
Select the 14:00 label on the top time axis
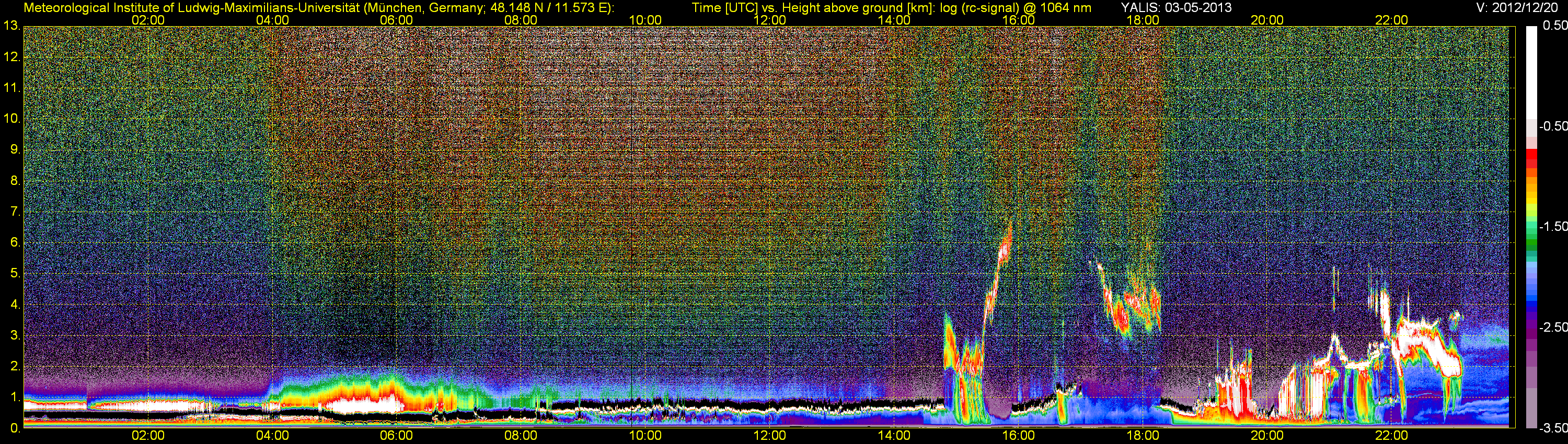pos(894,20)
